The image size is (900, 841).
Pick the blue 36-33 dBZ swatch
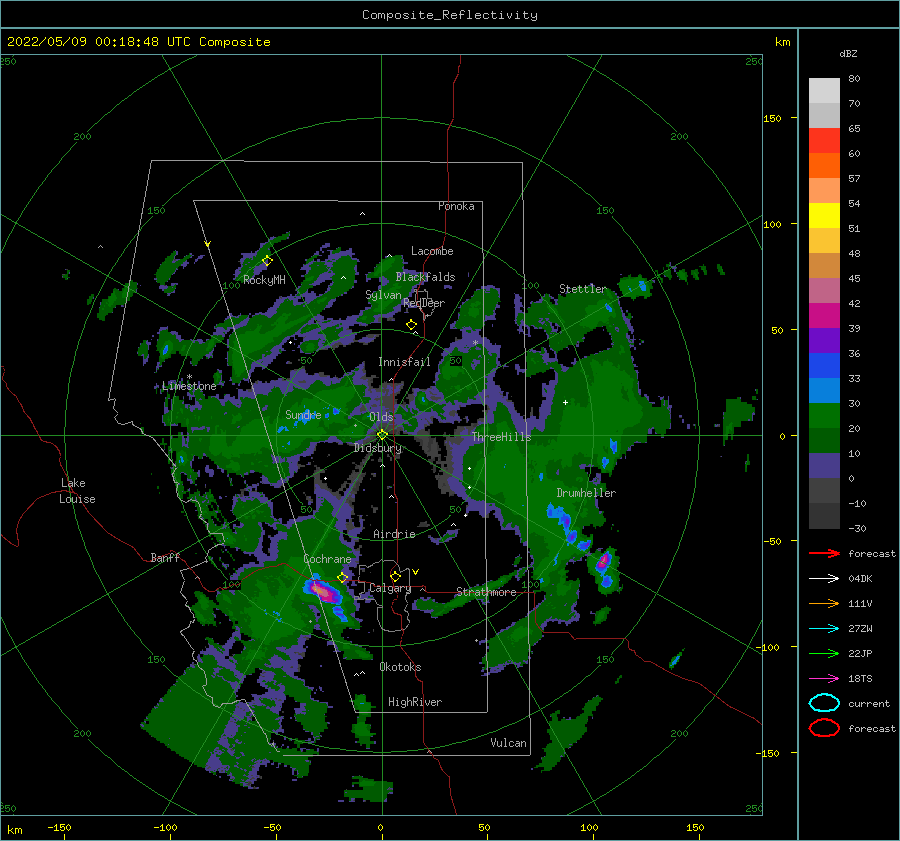pos(824,366)
